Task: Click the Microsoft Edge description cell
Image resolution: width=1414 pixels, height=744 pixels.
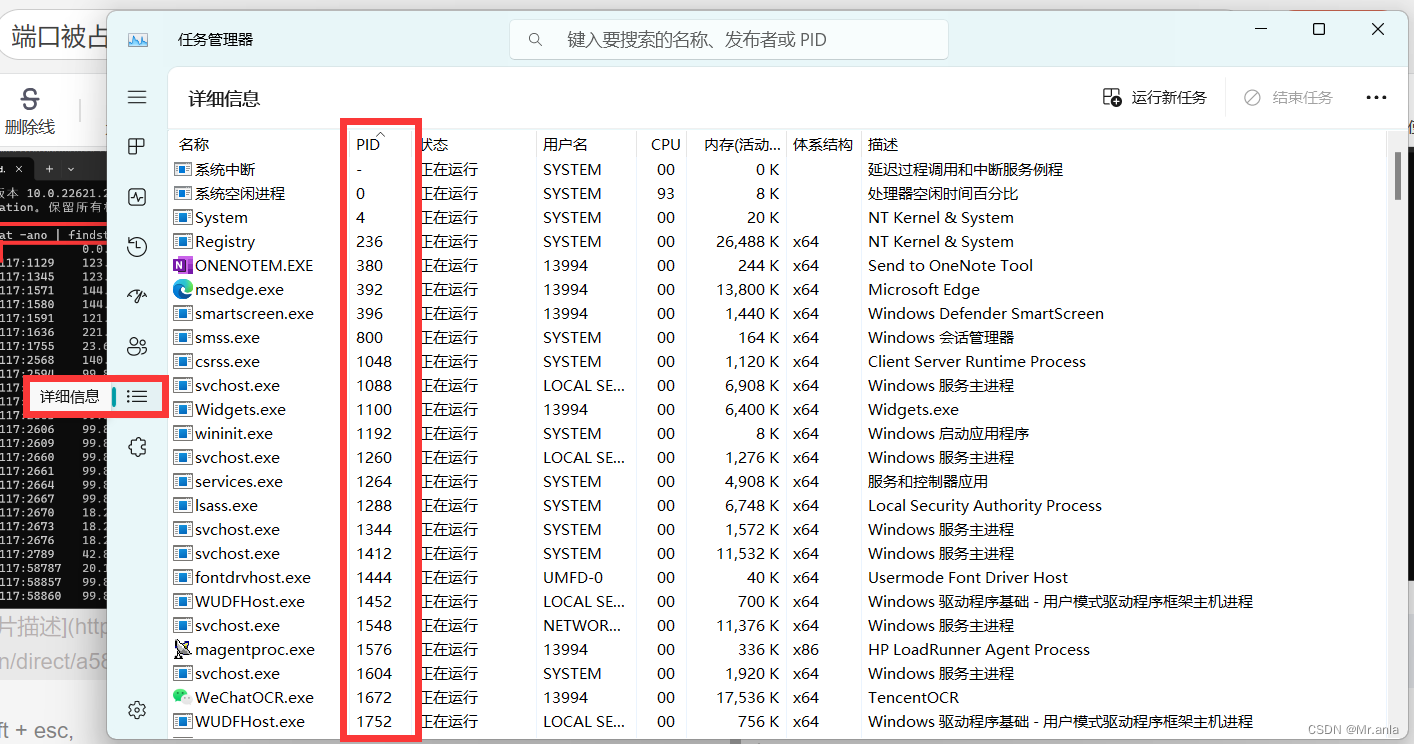Action: coord(924,289)
